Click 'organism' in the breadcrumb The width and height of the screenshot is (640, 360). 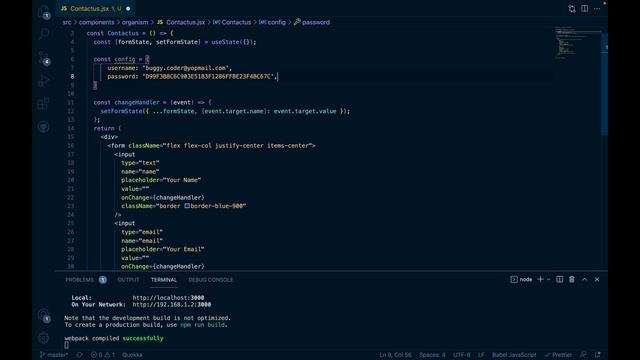[135, 22]
